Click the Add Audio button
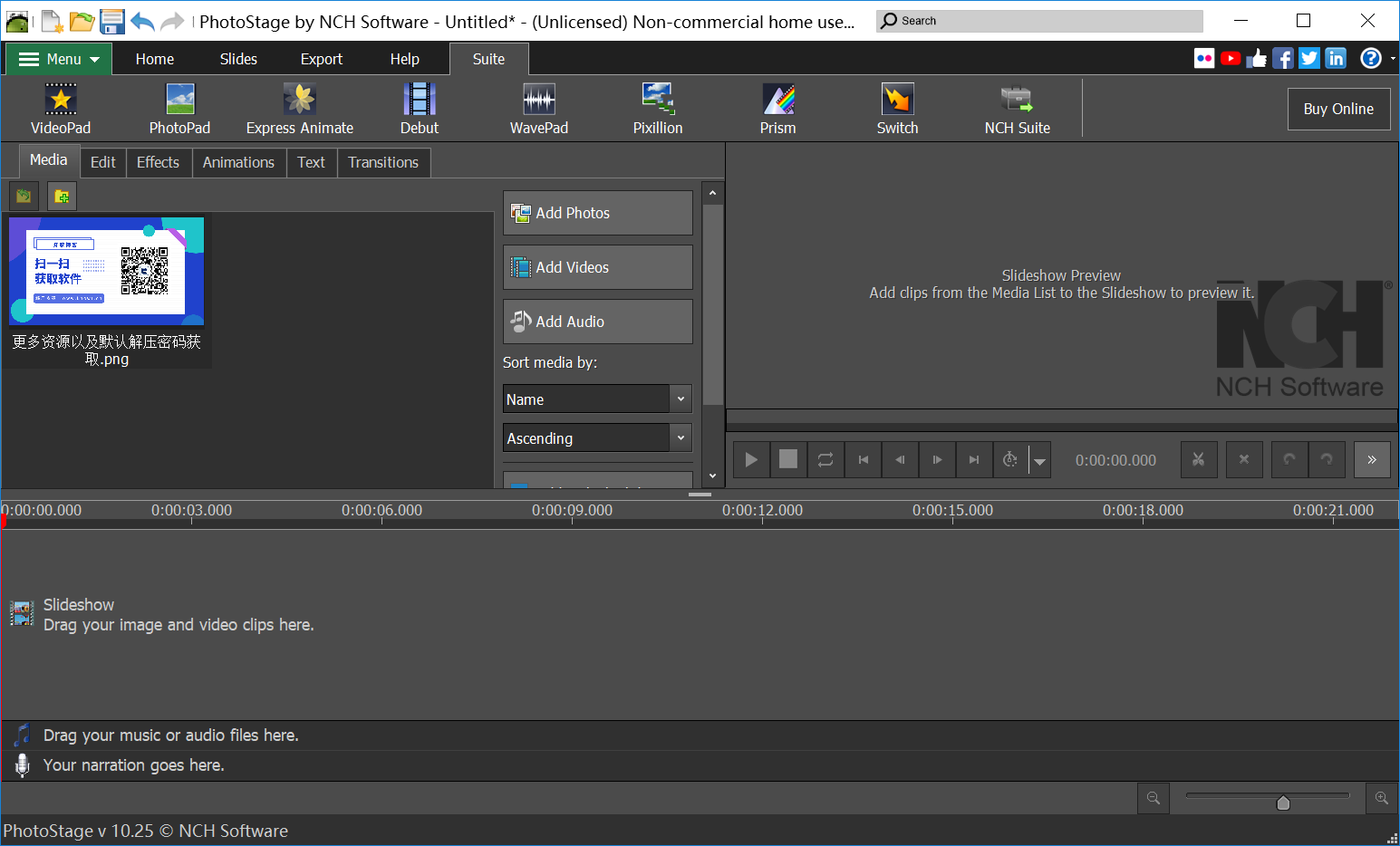 (x=598, y=322)
